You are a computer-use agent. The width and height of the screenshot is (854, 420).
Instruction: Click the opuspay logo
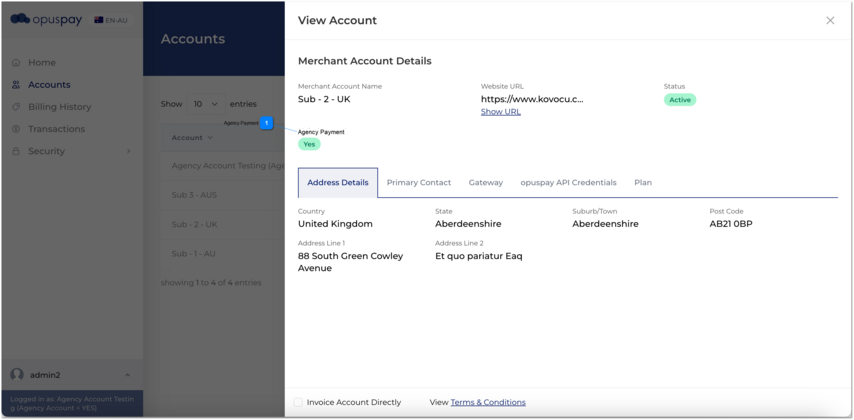46,19
